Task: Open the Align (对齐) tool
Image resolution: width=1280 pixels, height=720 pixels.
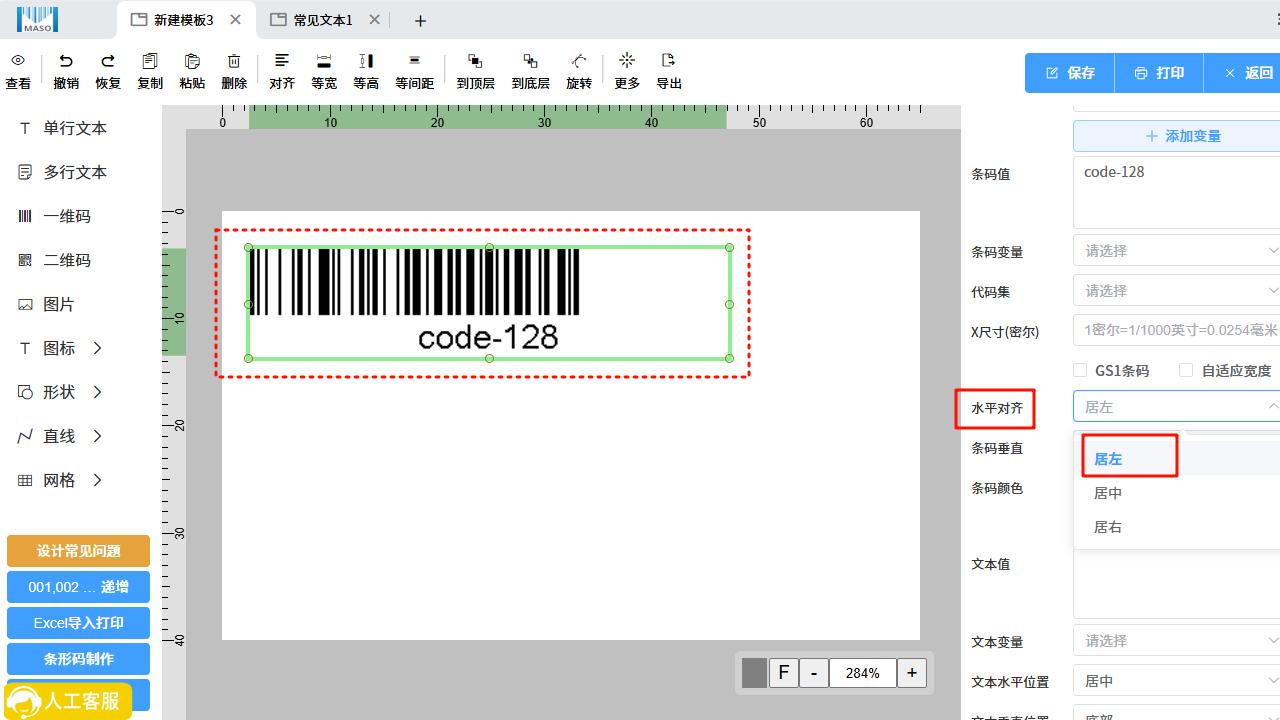Action: [x=282, y=62]
